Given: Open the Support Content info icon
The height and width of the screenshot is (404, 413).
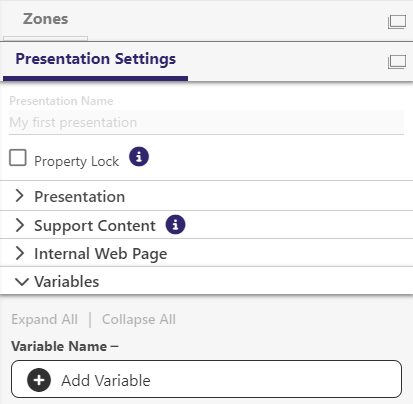Looking at the screenshot, I should [x=175, y=224].
